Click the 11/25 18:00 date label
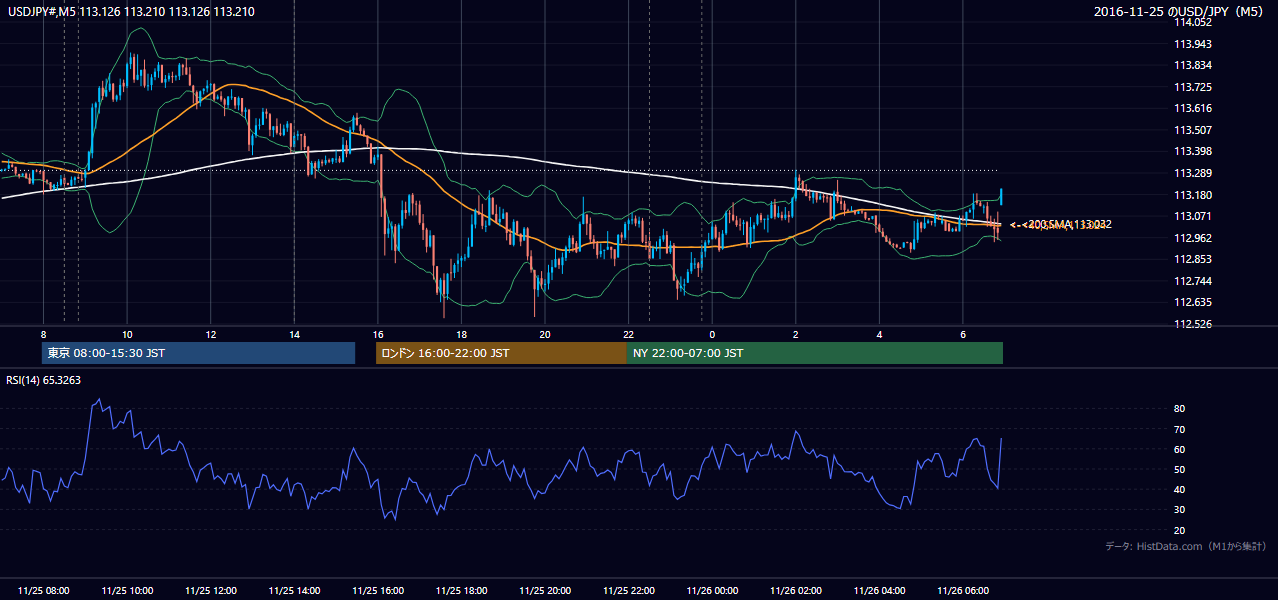1278x600 pixels. (x=461, y=591)
